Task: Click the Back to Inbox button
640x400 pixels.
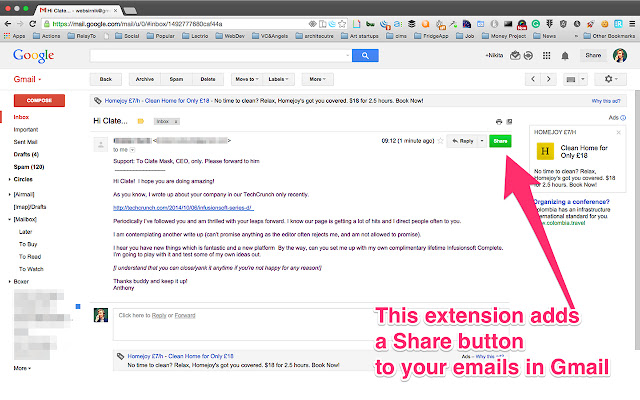Action: pos(106,79)
